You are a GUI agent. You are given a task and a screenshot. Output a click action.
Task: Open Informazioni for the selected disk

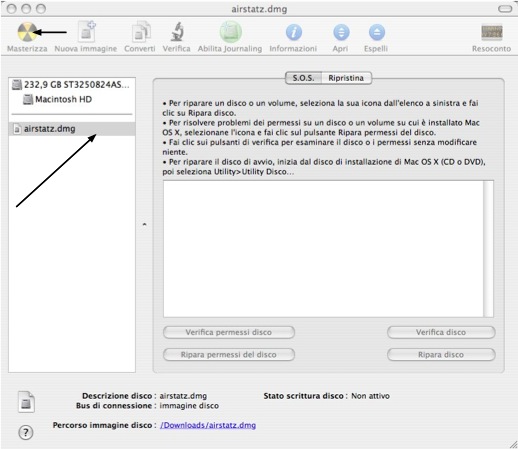[294, 32]
